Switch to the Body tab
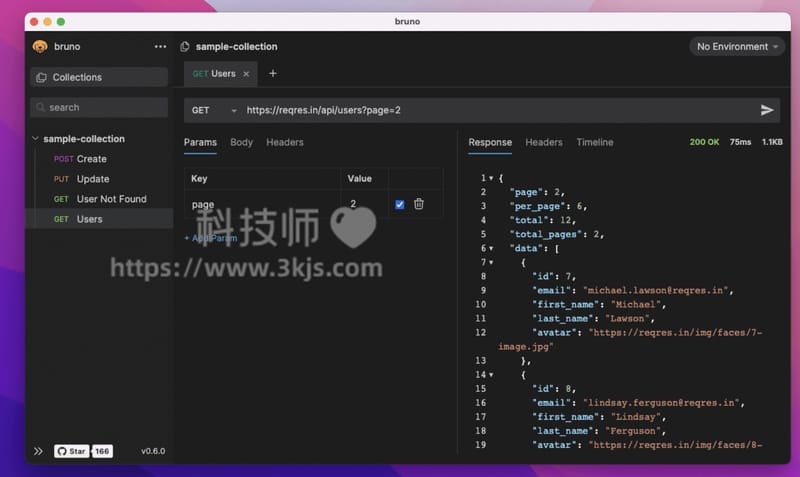Image resolution: width=800 pixels, height=477 pixels. (x=241, y=142)
